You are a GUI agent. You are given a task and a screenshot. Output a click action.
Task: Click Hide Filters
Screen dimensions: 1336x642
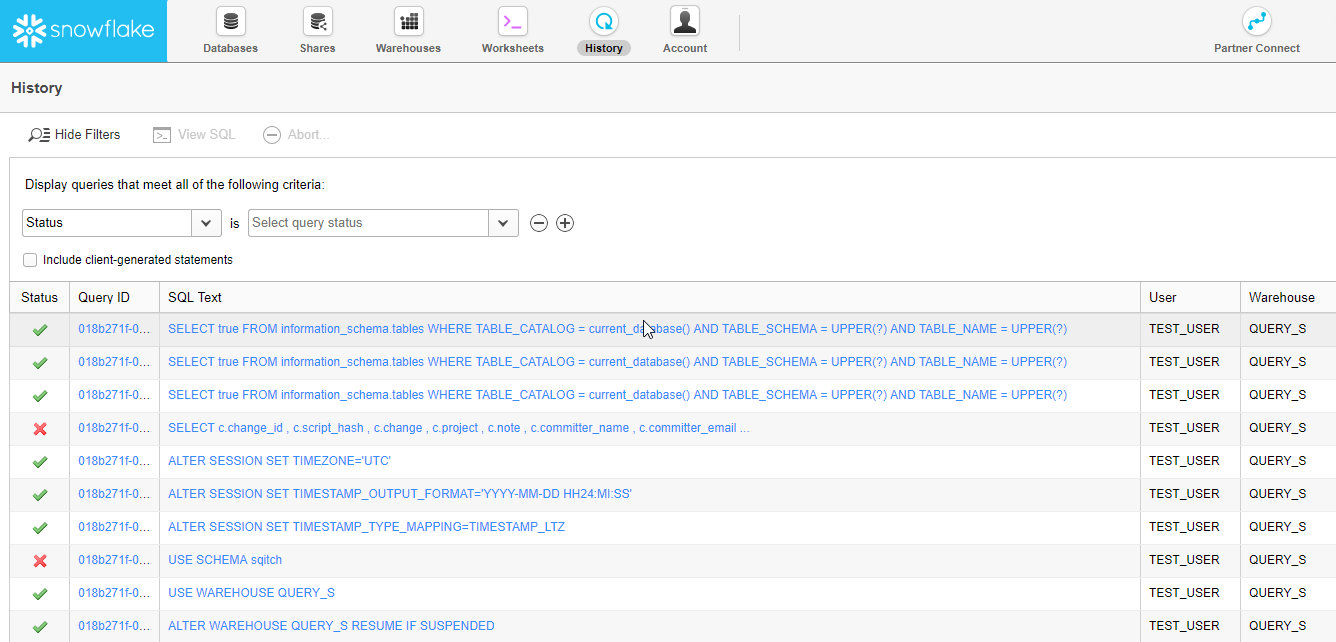(74, 134)
